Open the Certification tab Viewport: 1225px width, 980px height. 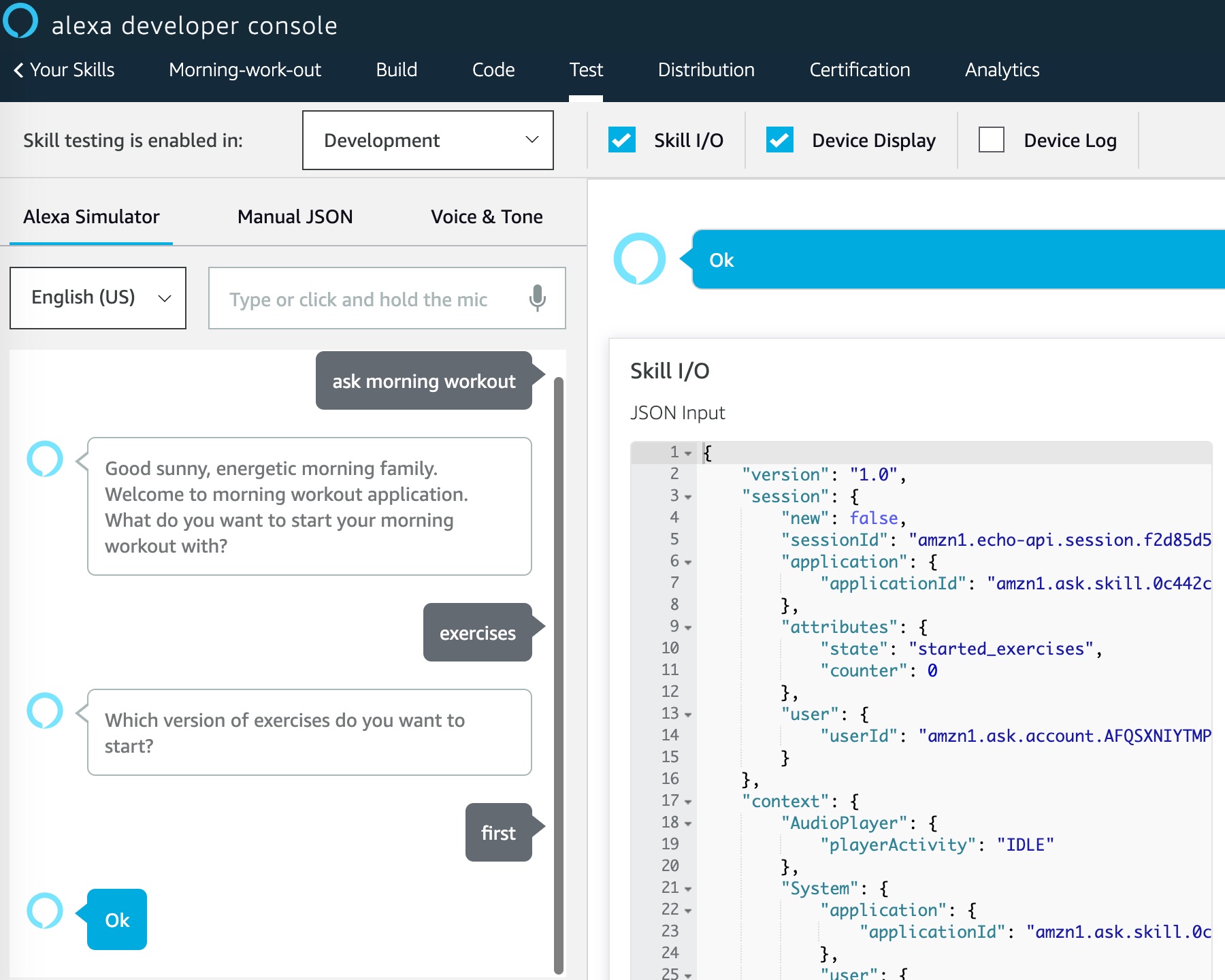click(x=860, y=70)
